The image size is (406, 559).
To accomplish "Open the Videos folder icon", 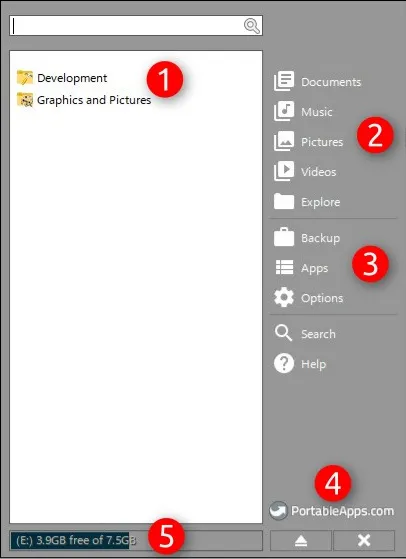I will coord(284,171).
